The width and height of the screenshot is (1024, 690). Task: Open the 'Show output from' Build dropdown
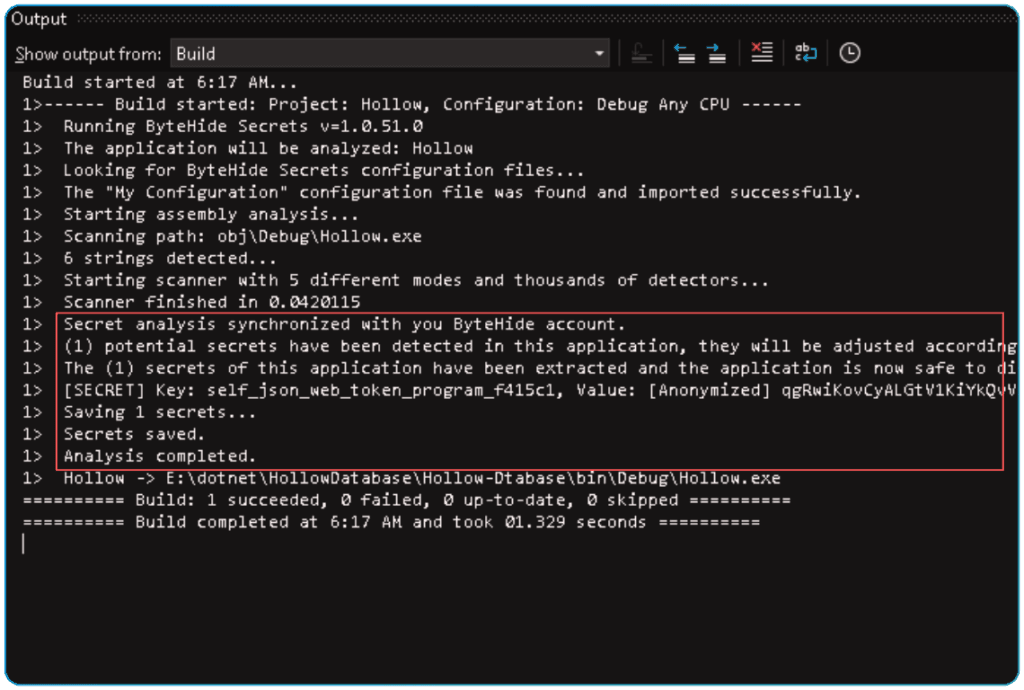390,54
